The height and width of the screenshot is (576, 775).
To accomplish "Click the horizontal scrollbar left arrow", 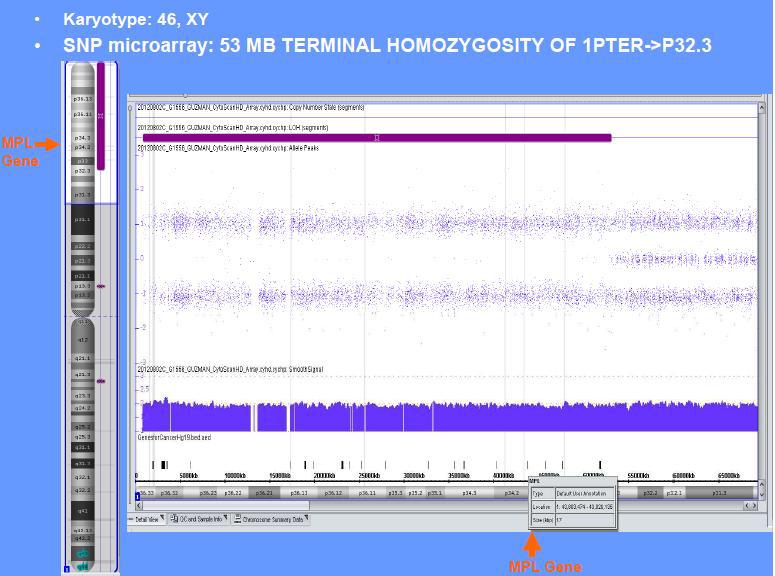I will pyautogui.click(x=139, y=505).
